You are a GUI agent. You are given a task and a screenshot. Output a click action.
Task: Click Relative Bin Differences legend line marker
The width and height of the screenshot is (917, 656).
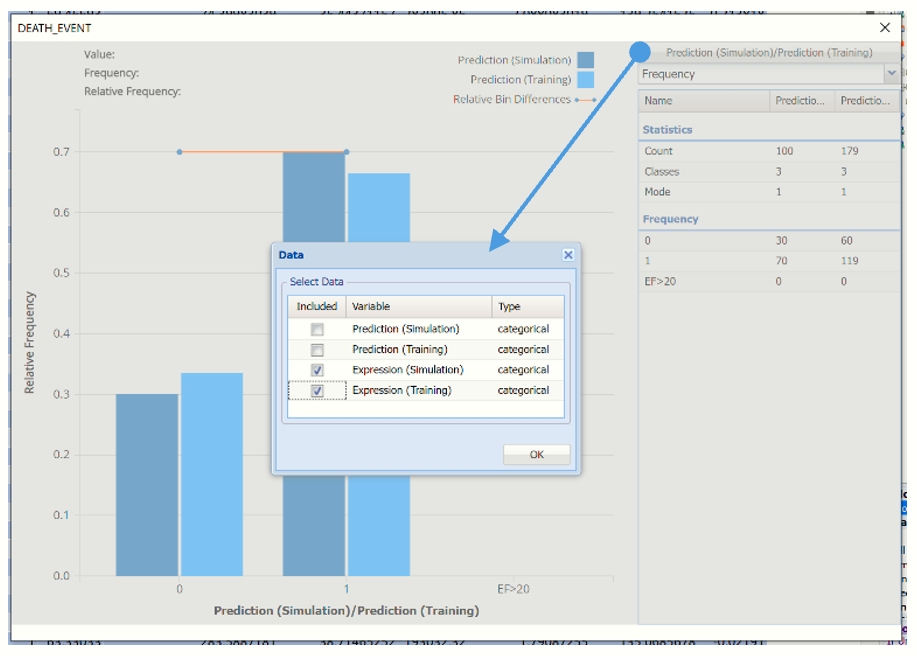coord(585,100)
